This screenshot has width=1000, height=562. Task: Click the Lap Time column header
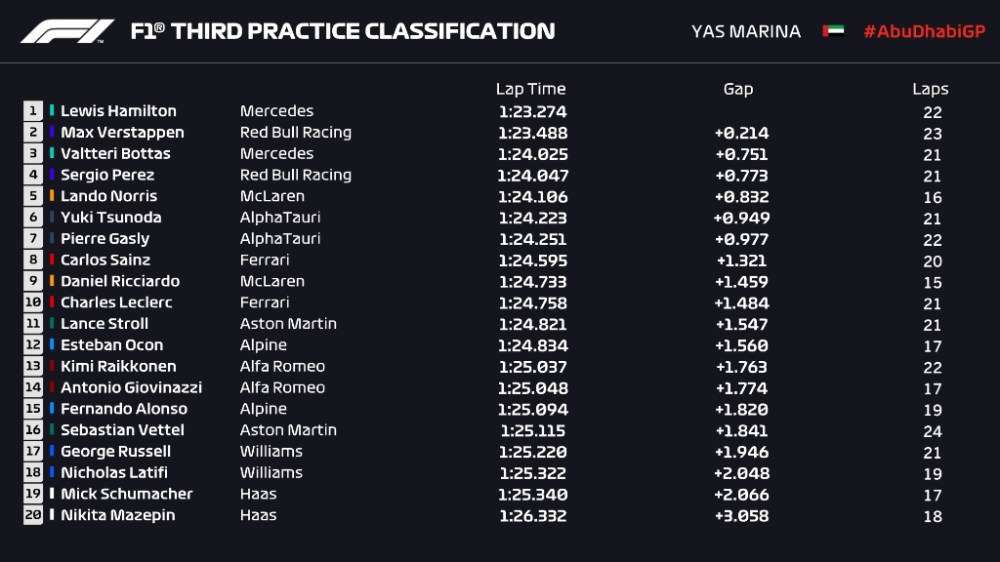pos(531,89)
